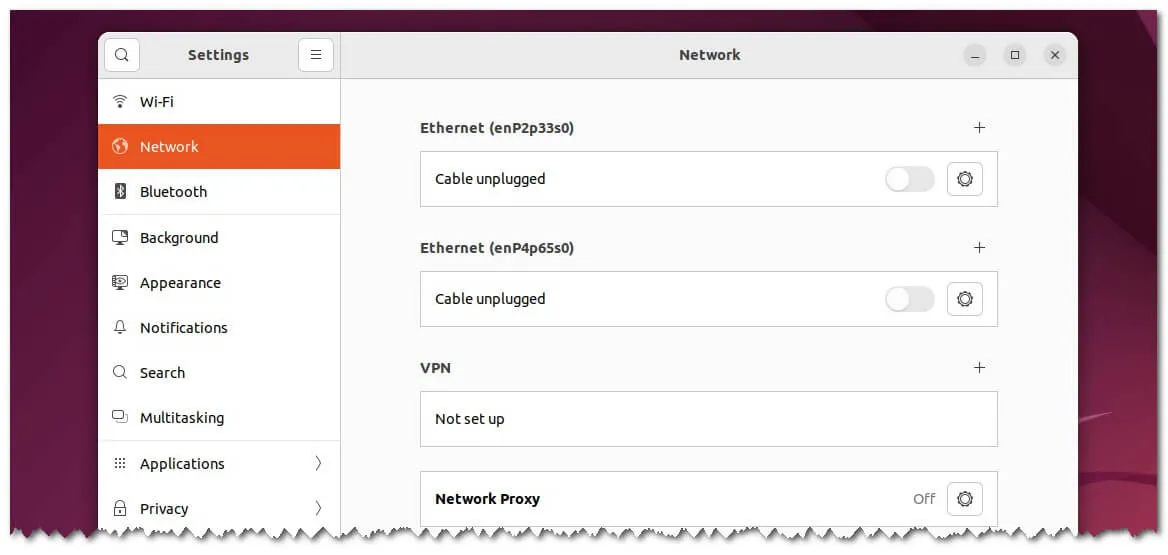1168x555 pixels.
Task: Toggle the Ethernet enP4p65s0 switch
Action: pyautogui.click(x=909, y=299)
